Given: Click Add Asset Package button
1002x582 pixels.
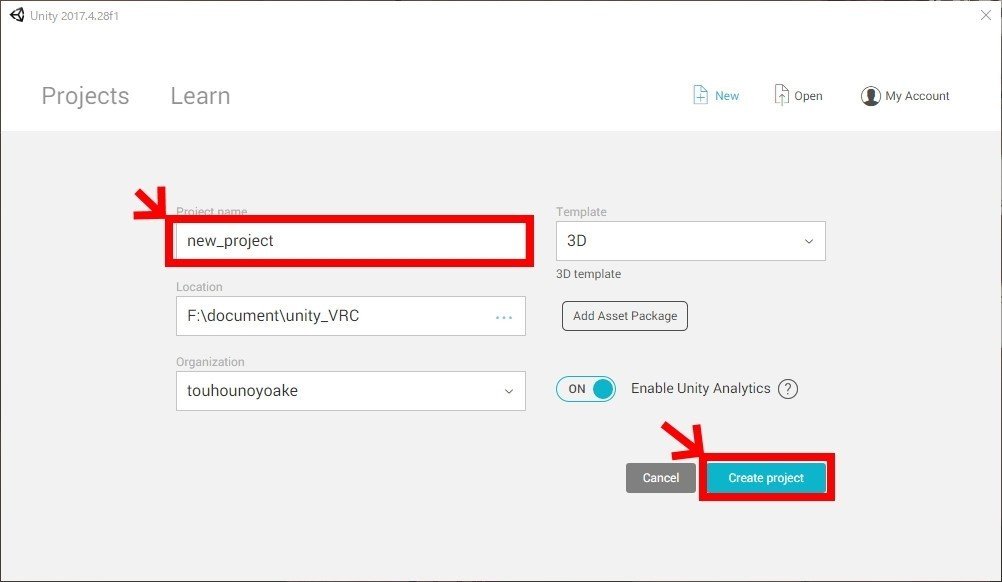Looking at the screenshot, I should (x=625, y=316).
